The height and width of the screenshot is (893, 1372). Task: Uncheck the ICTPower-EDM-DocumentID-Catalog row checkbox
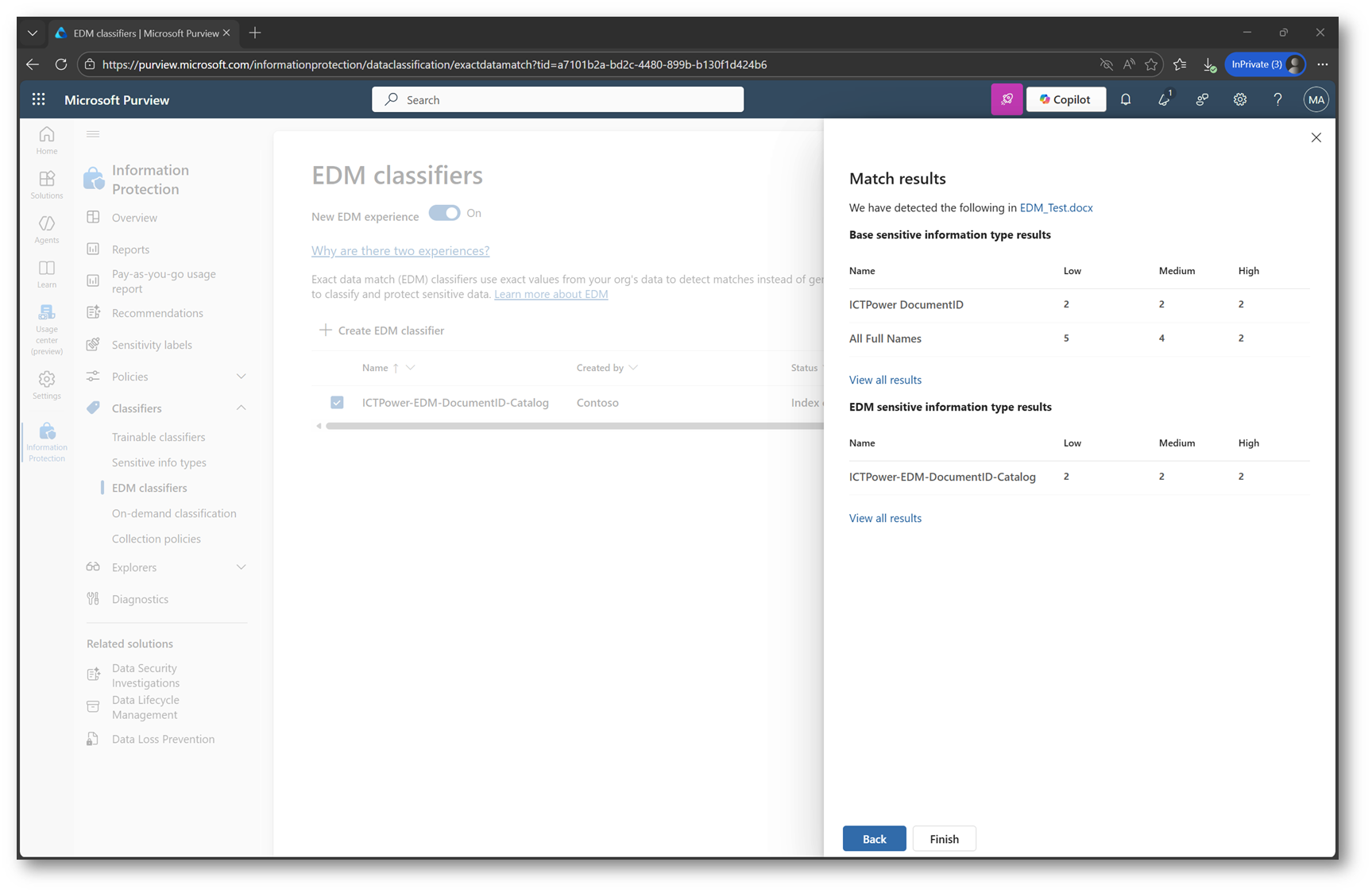pyautogui.click(x=337, y=403)
